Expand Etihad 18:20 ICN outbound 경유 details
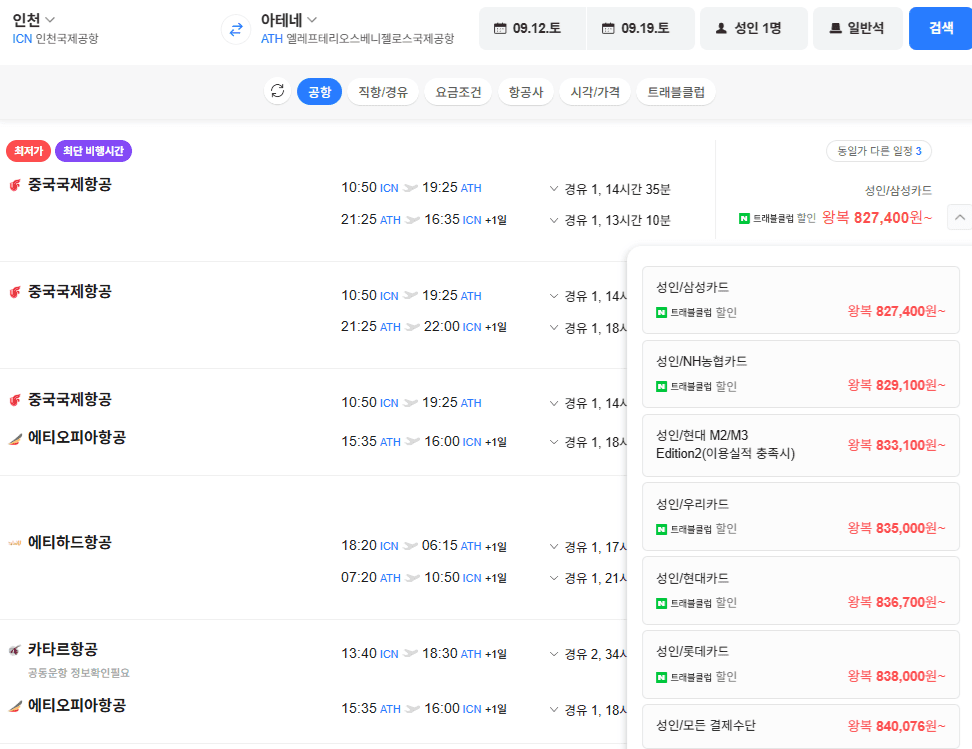This screenshot has height=749, width=972. point(588,547)
